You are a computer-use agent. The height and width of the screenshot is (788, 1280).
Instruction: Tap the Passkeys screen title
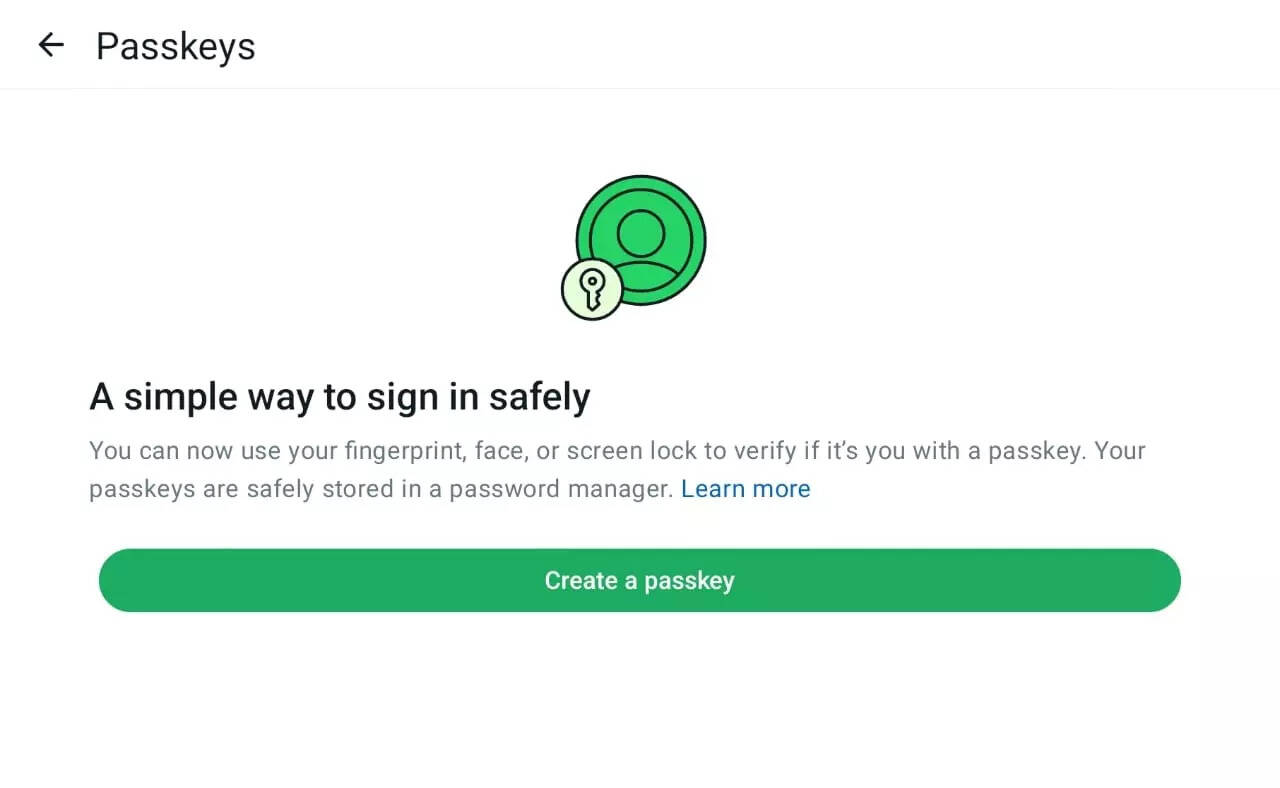pos(175,46)
